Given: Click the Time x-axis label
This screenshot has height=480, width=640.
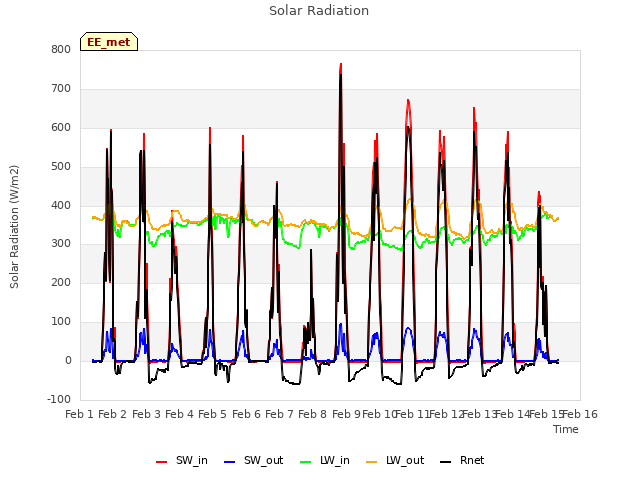Looking at the screenshot, I should click(x=566, y=429).
